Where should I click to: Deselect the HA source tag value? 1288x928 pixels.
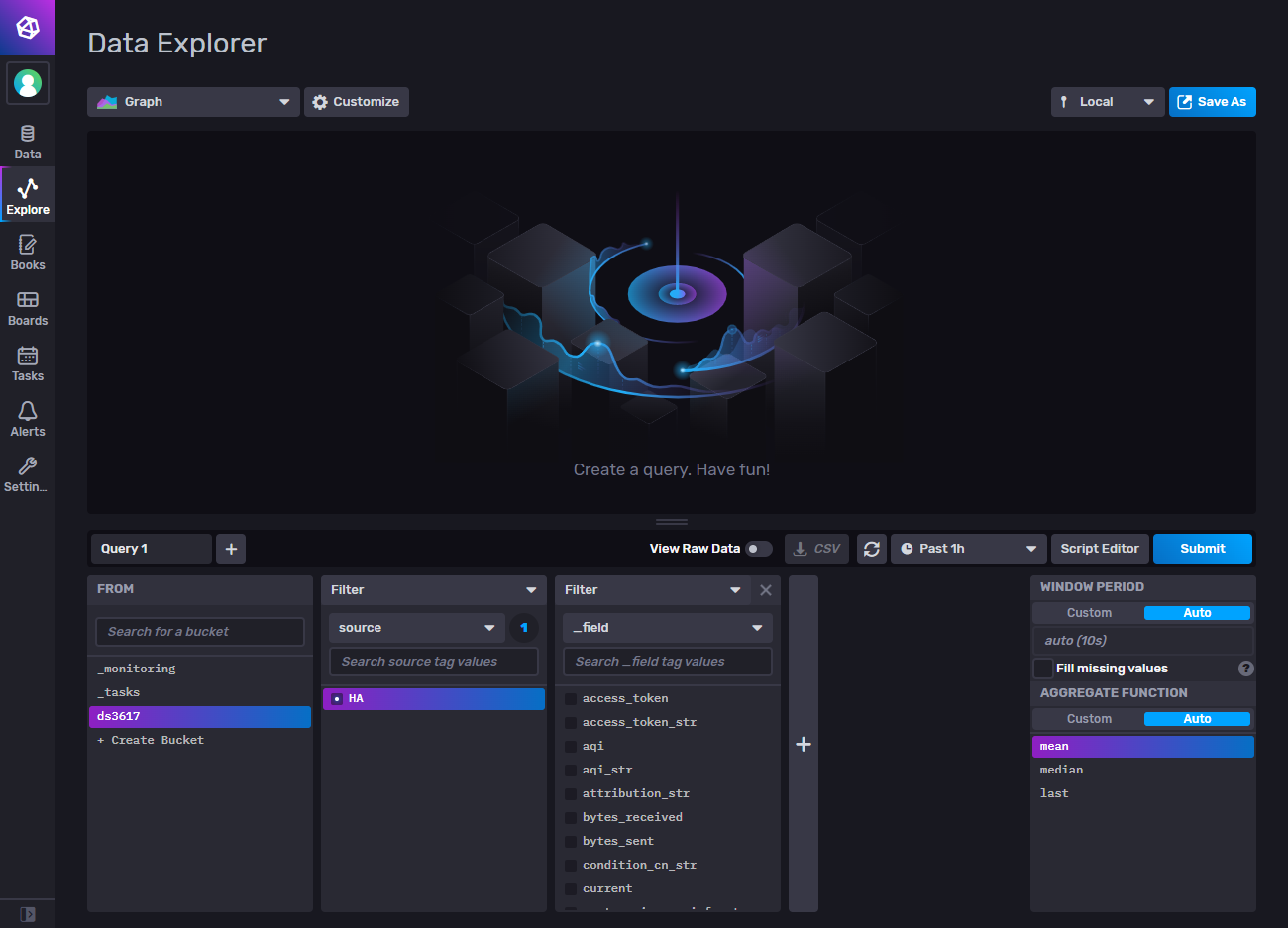point(434,699)
